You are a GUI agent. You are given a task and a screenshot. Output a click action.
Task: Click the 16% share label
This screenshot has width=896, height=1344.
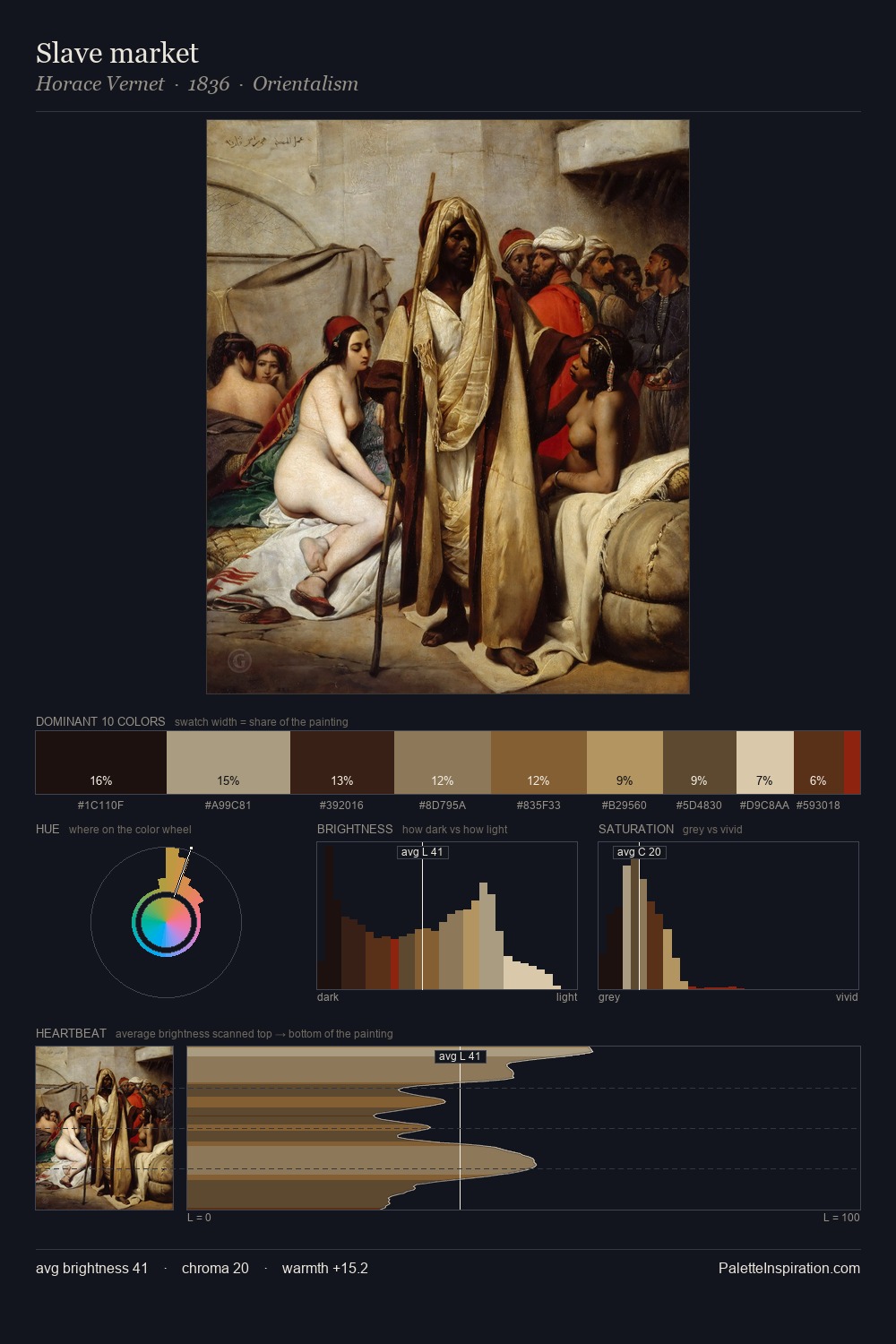[x=101, y=780]
